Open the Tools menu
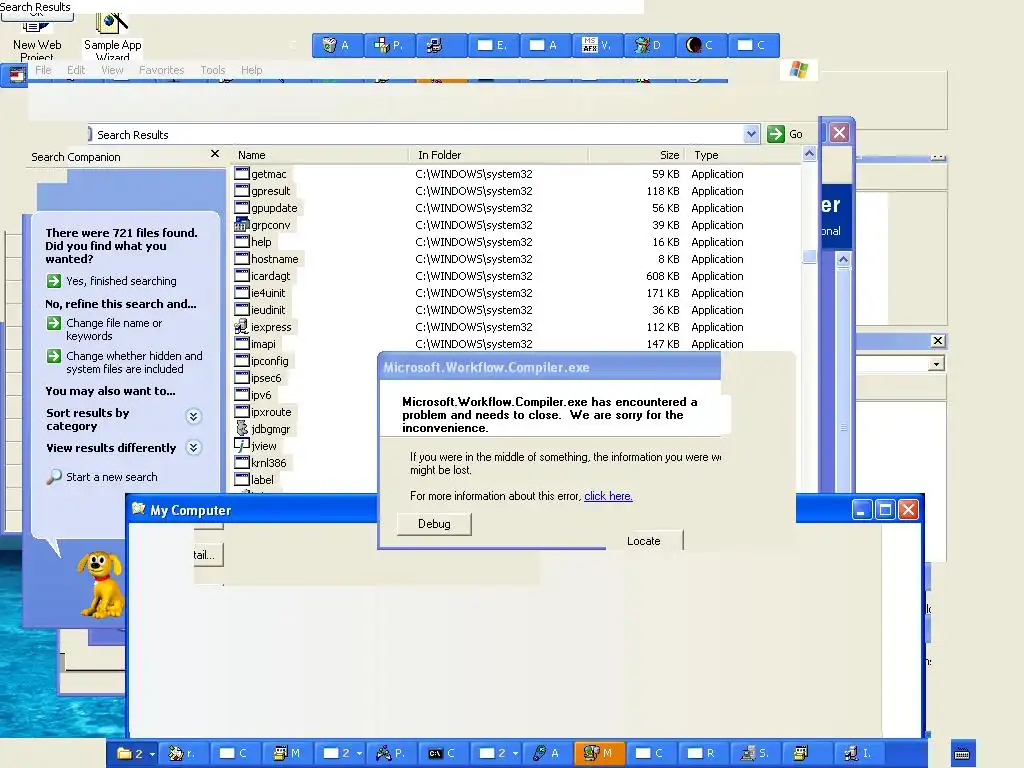The width and height of the screenshot is (1024, 768). [213, 70]
